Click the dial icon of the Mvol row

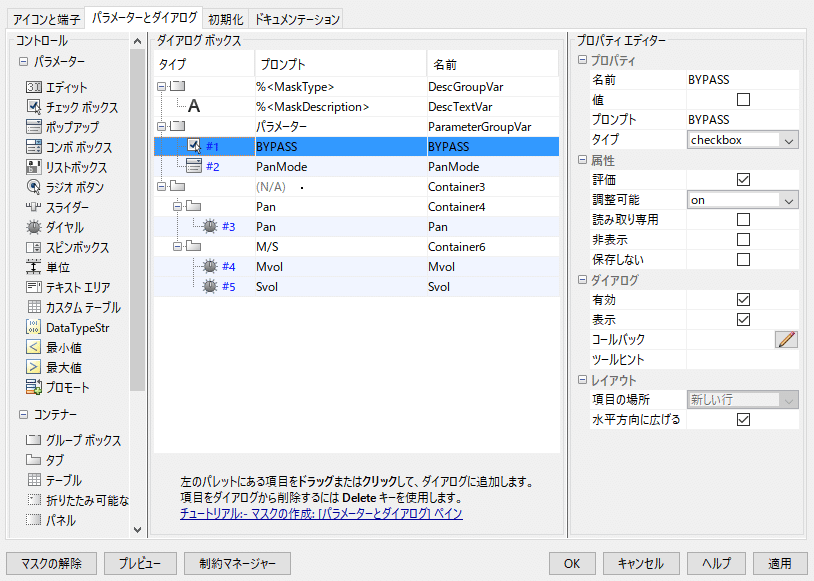pyautogui.click(x=210, y=267)
